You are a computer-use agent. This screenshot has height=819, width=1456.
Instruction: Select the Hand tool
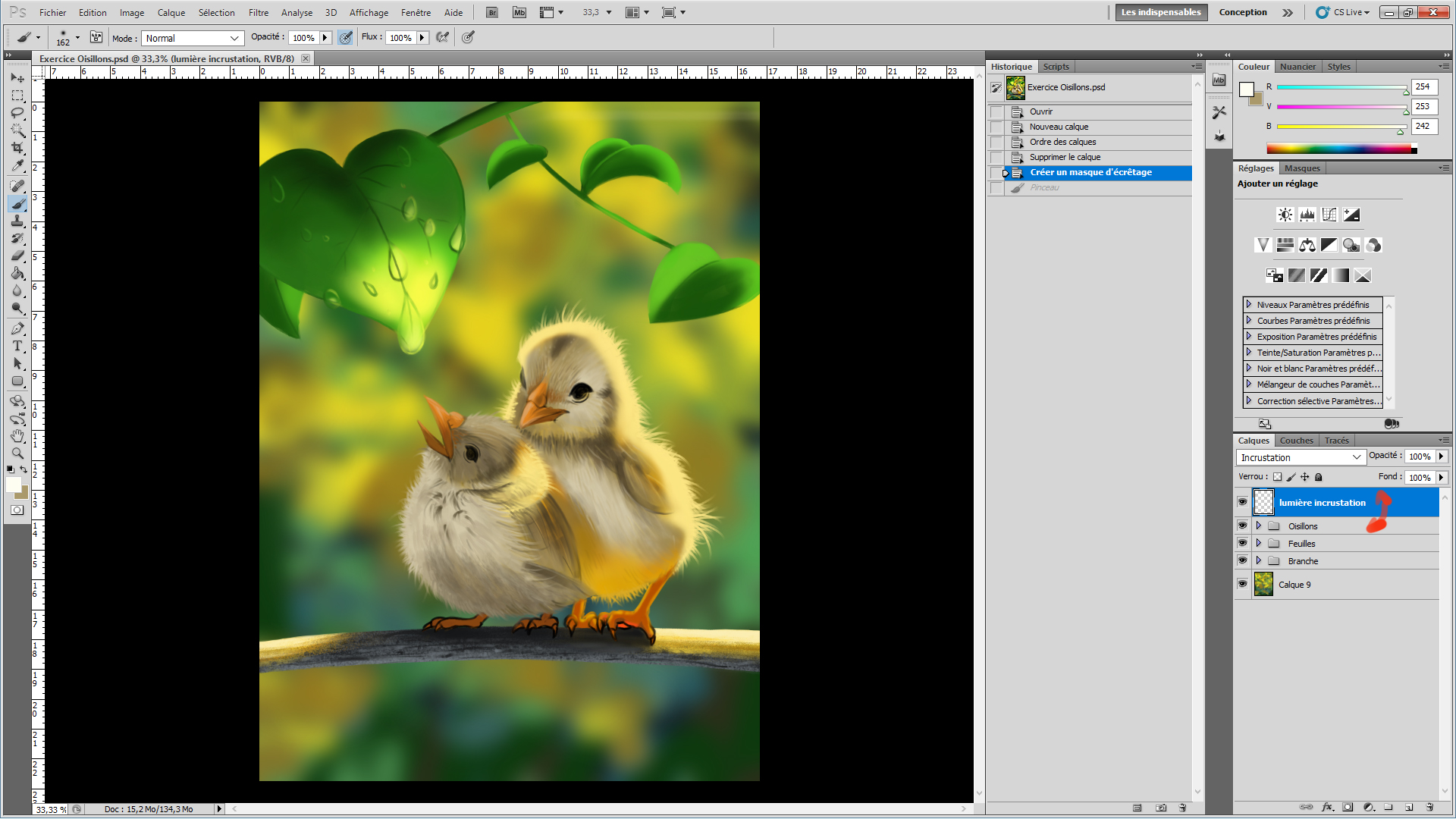pyautogui.click(x=17, y=436)
